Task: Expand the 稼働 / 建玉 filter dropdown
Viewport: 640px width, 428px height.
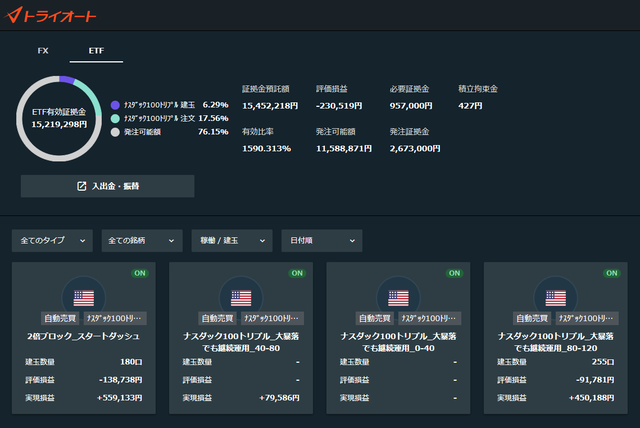Action: tap(232, 240)
